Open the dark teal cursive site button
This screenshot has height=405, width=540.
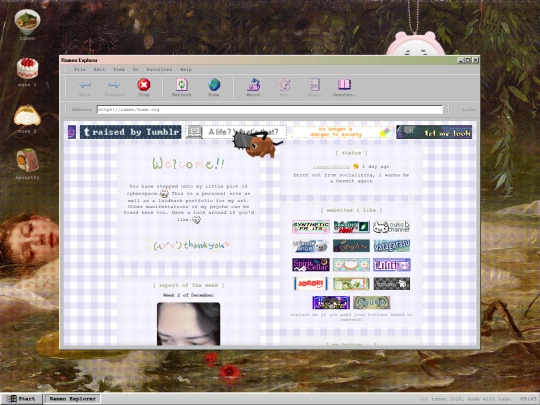(x=351, y=246)
